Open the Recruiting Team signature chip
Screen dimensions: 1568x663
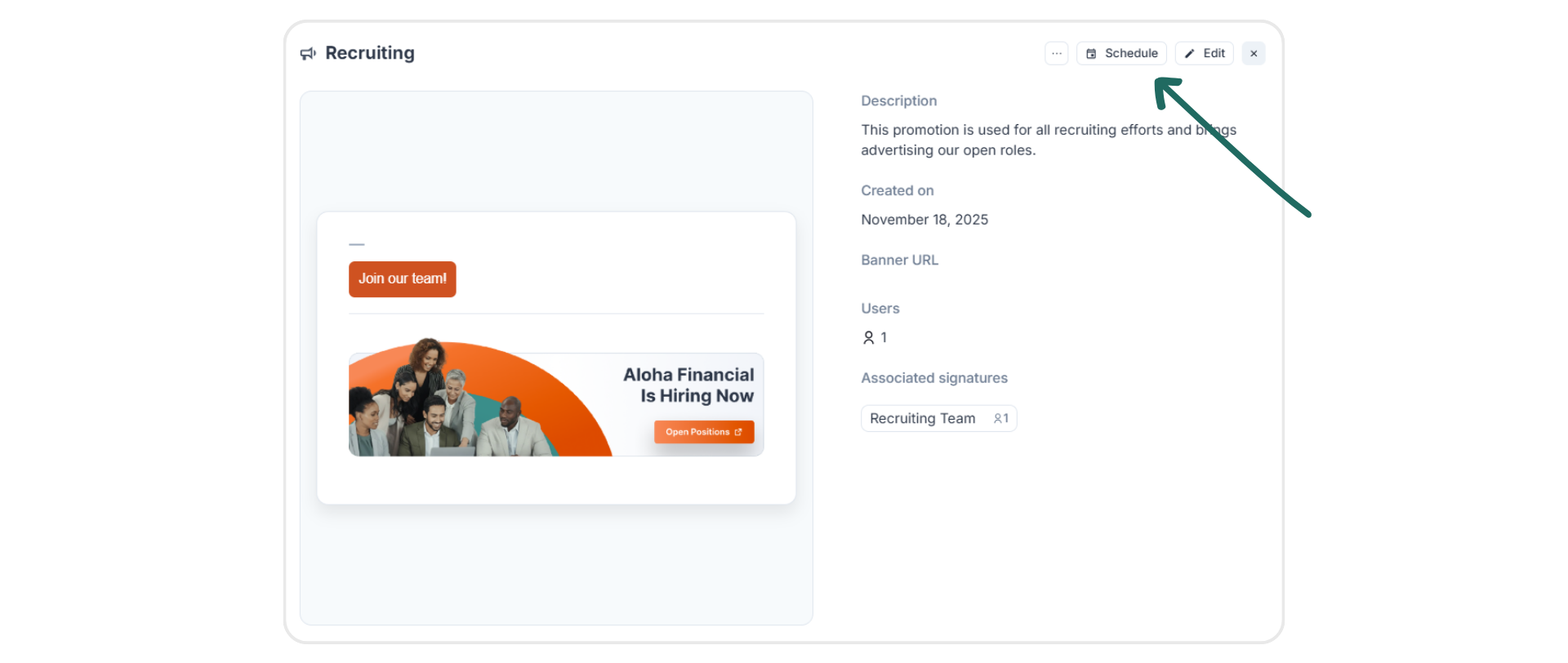[x=938, y=418]
